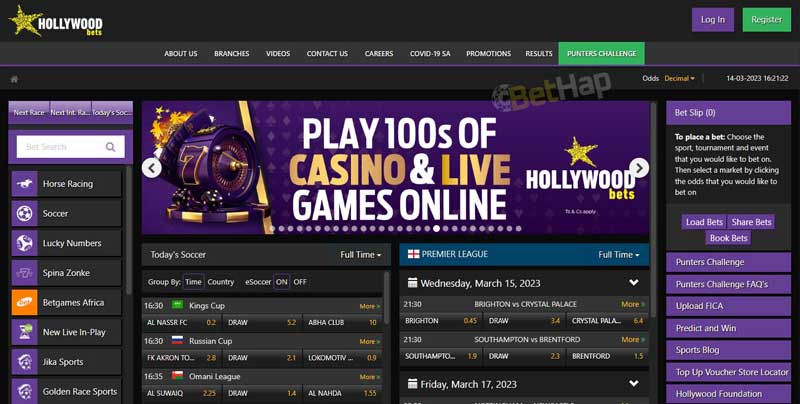Click the Bet Search input field
Screen dimensions: 800x404
point(62,147)
